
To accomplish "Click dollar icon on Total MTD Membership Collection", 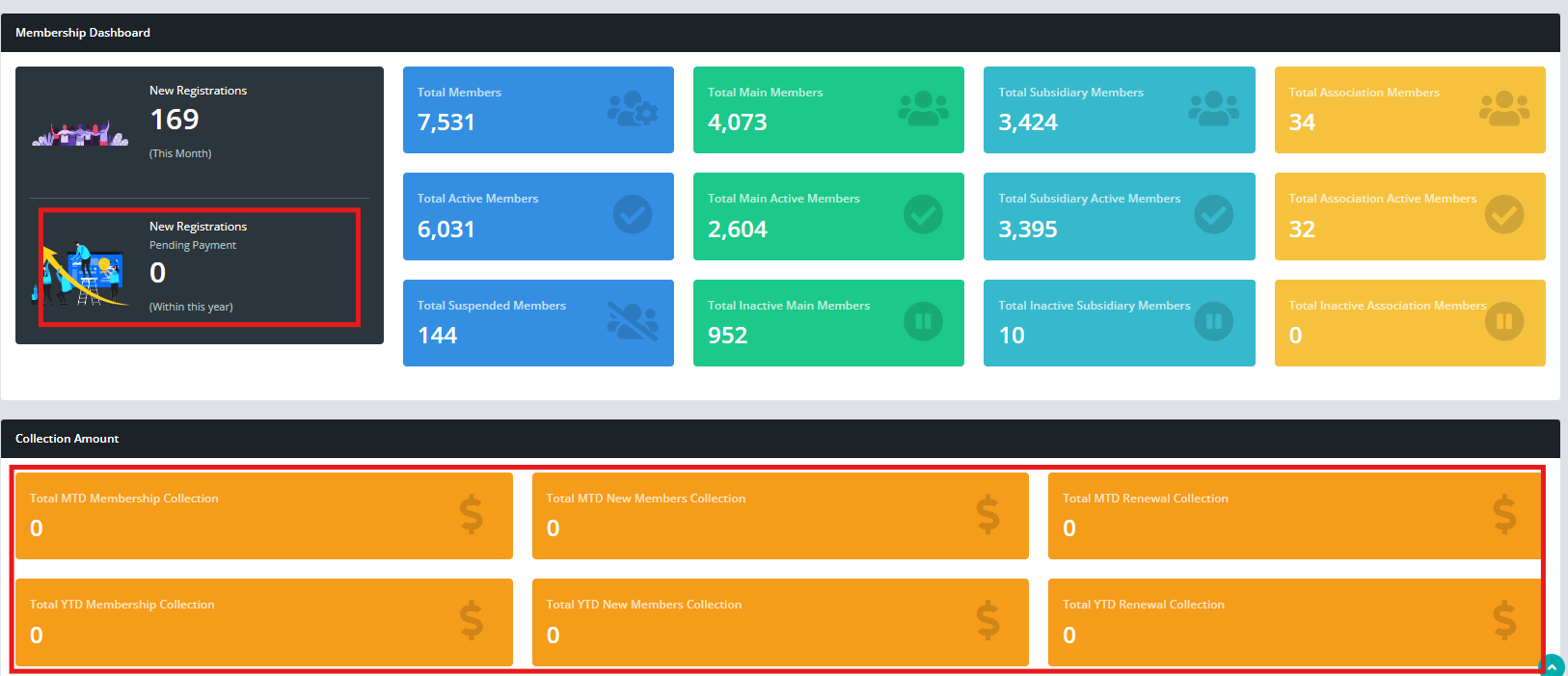I will 472,514.
